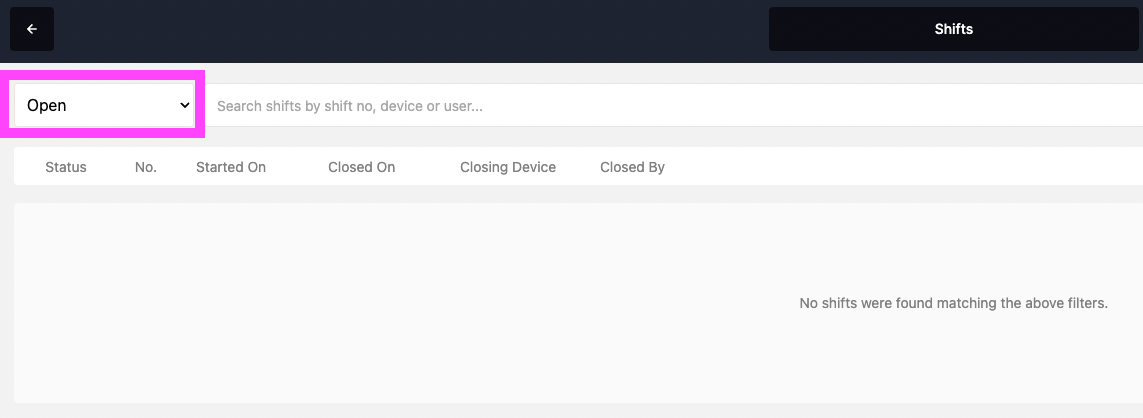This screenshot has height=418, width=1143.
Task: Sort by the Started On column
Action: click(231, 167)
